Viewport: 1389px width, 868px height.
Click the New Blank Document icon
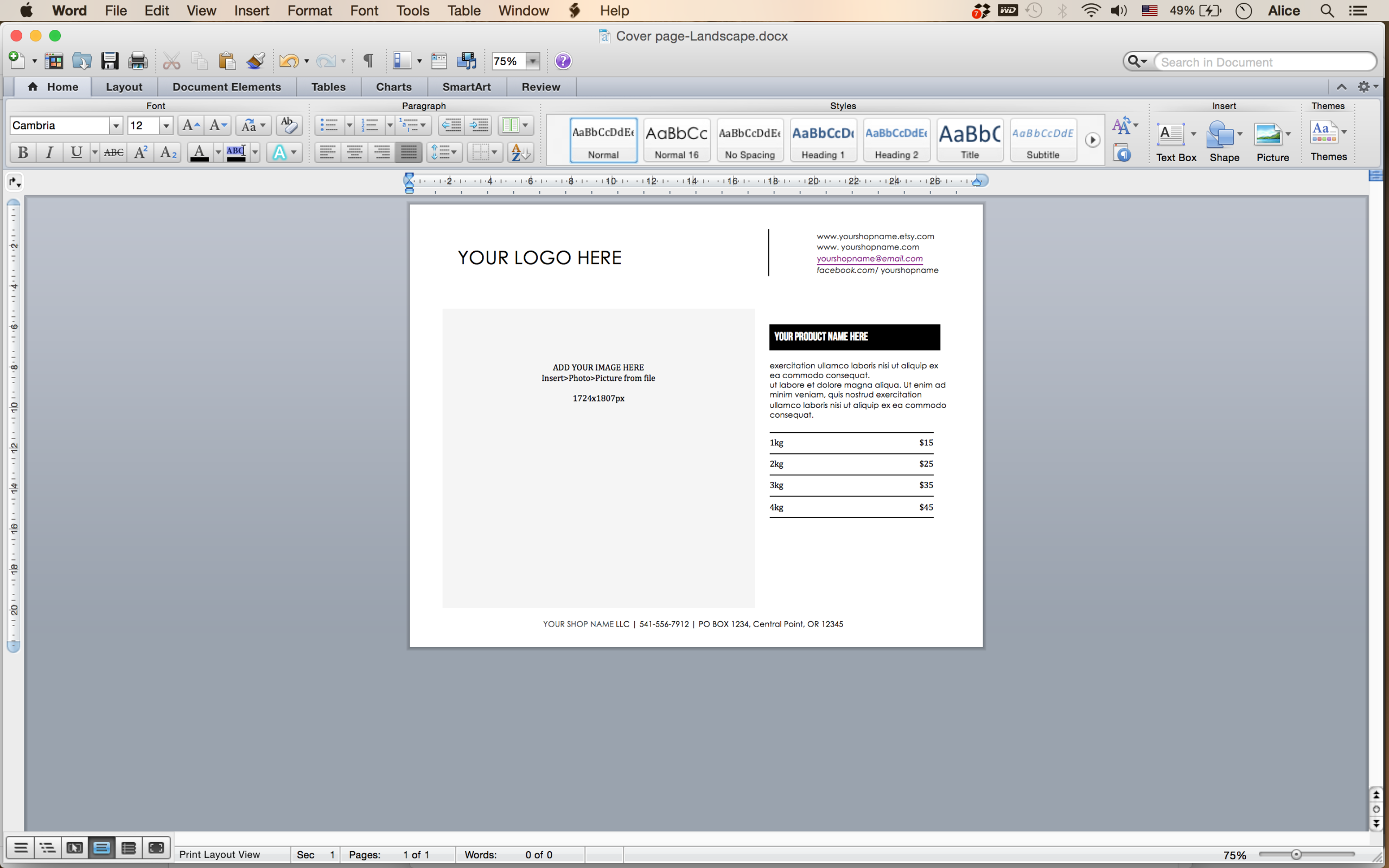click(x=16, y=61)
